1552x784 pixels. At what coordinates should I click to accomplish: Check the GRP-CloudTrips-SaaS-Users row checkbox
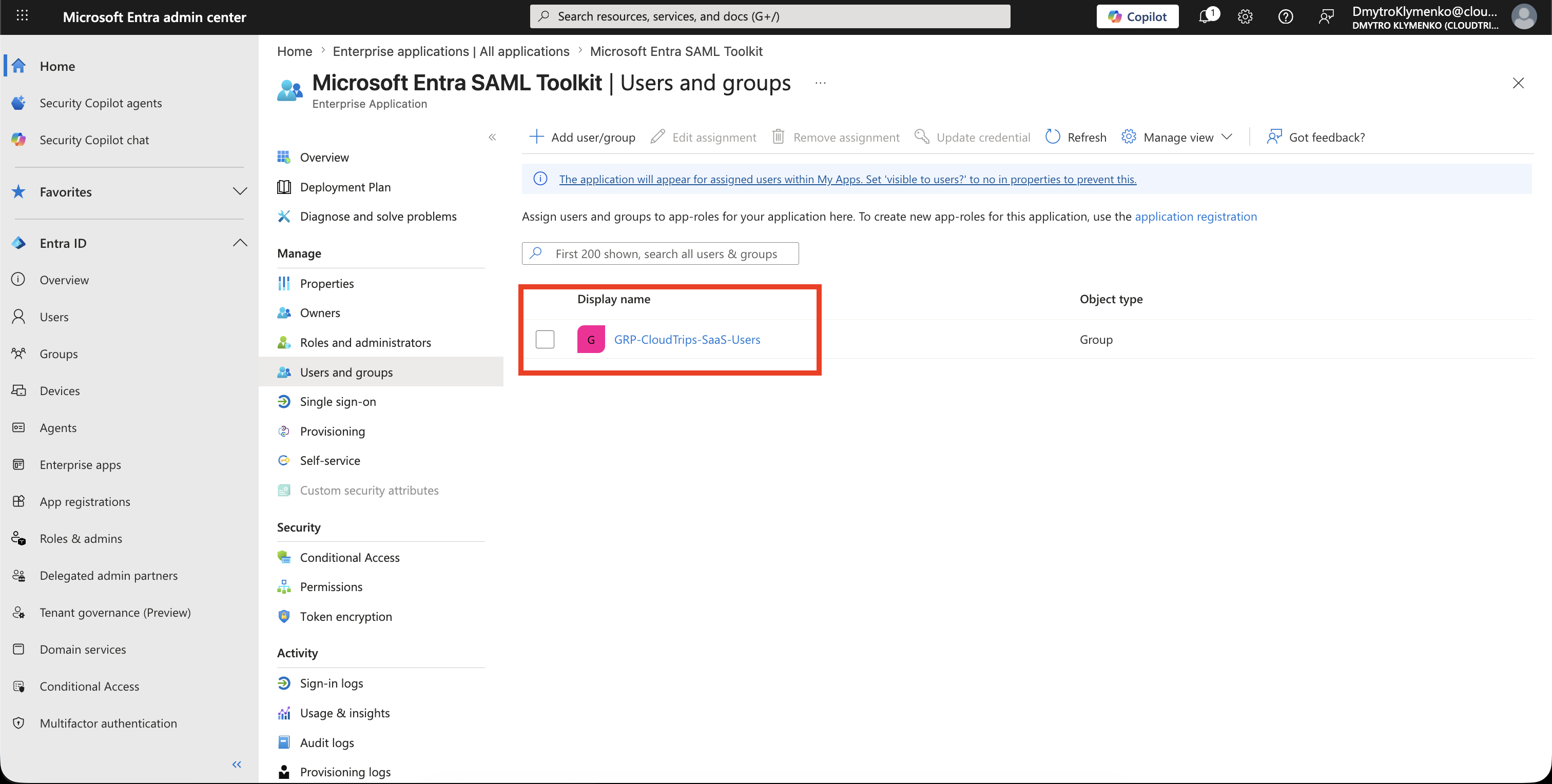pyautogui.click(x=545, y=339)
